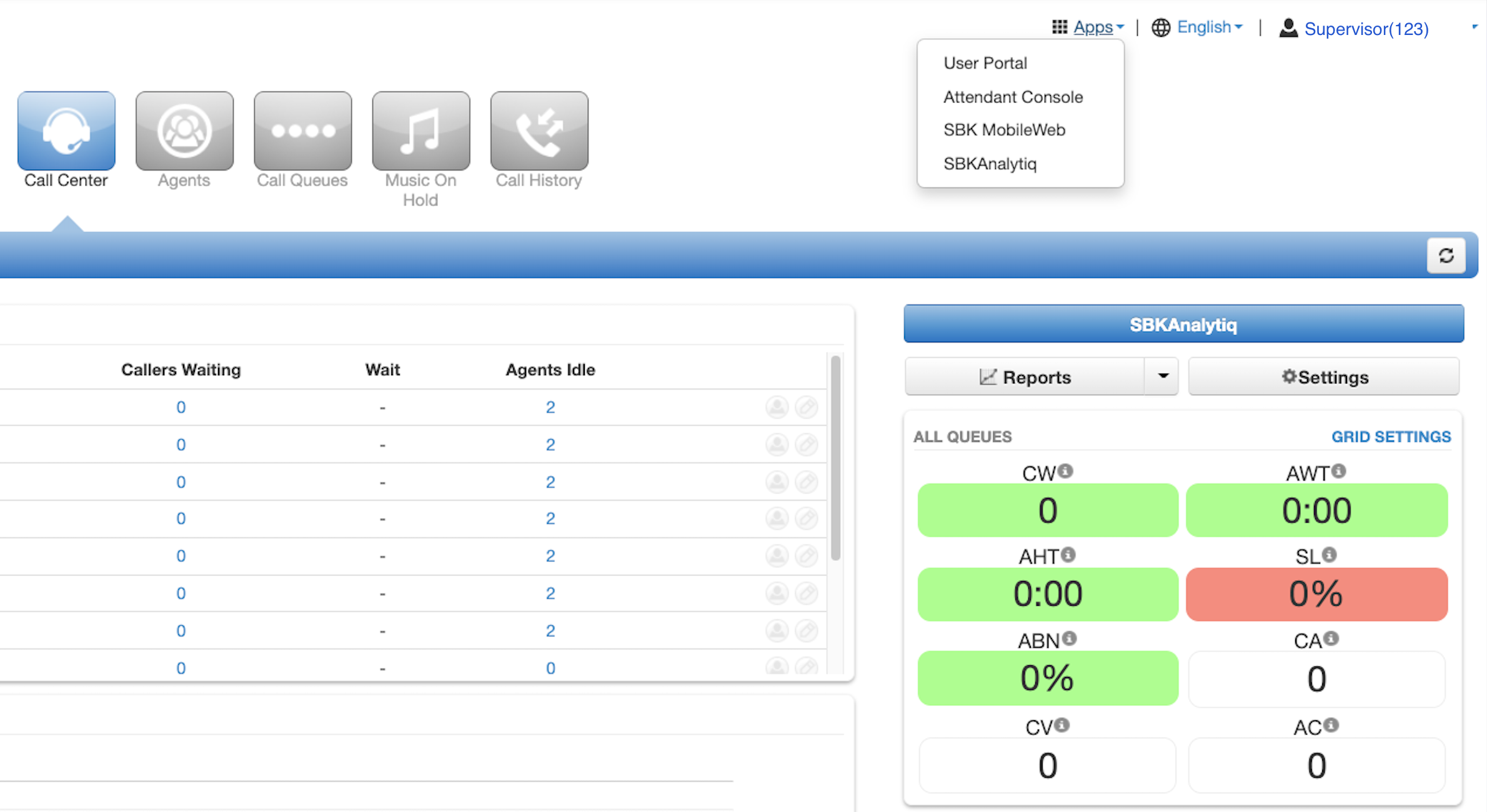Open the Music On Hold note icon
The image size is (1487, 812).
pyautogui.click(x=421, y=131)
